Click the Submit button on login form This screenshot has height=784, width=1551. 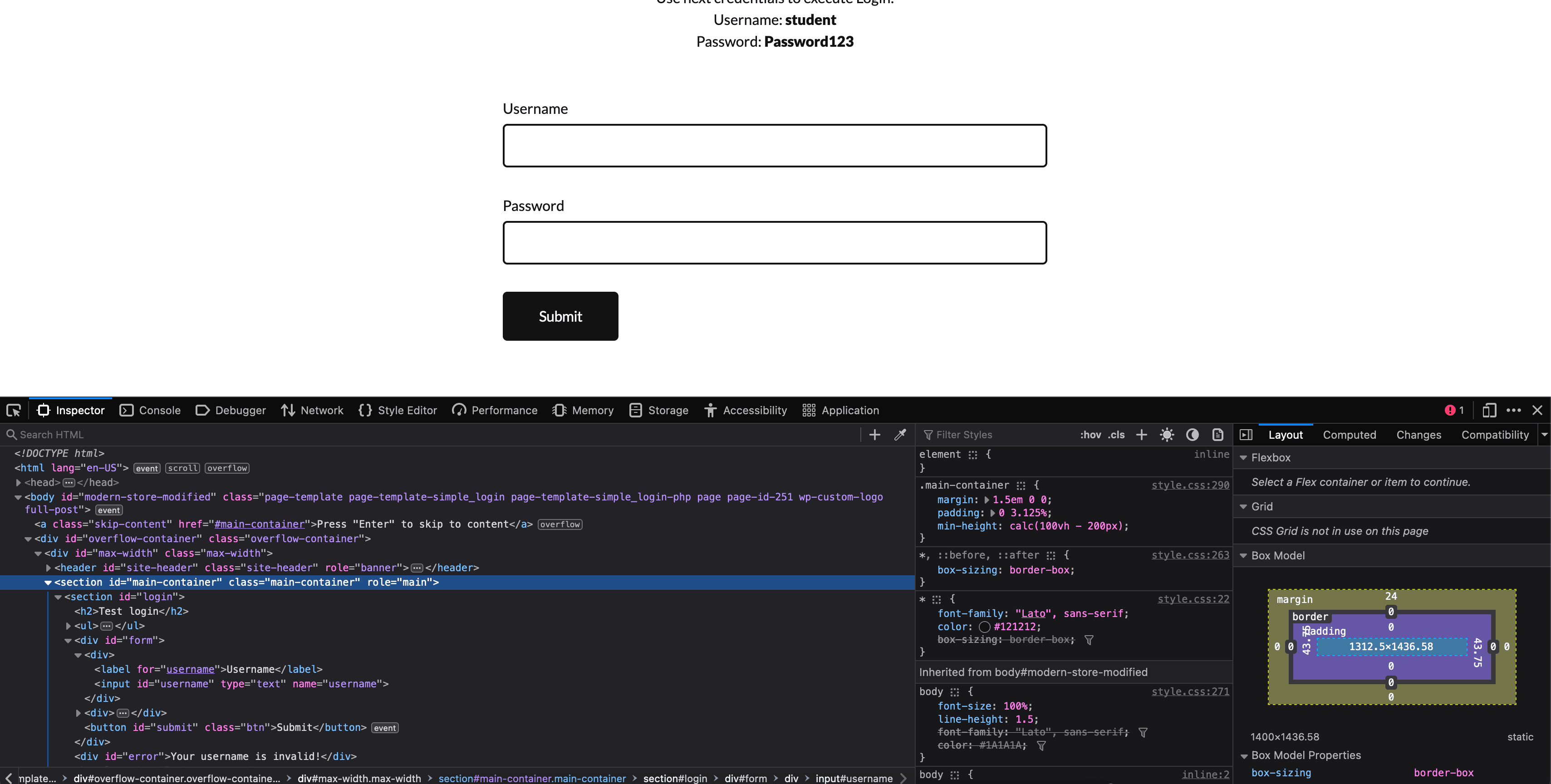point(560,316)
